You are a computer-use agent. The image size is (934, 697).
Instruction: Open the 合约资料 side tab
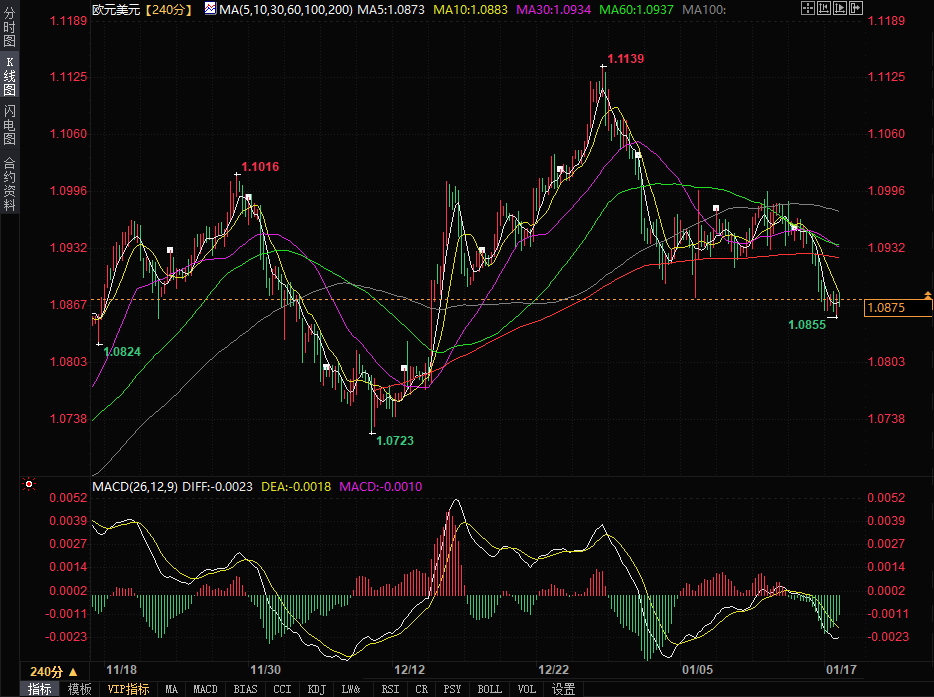(x=10, y=183)
